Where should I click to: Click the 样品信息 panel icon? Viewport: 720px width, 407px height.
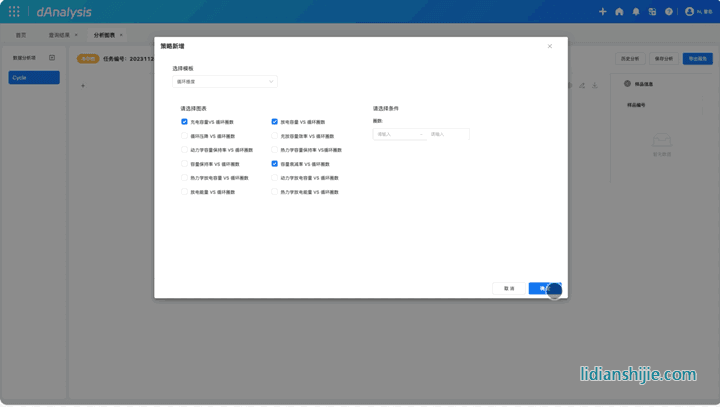[x=627, y=84]
